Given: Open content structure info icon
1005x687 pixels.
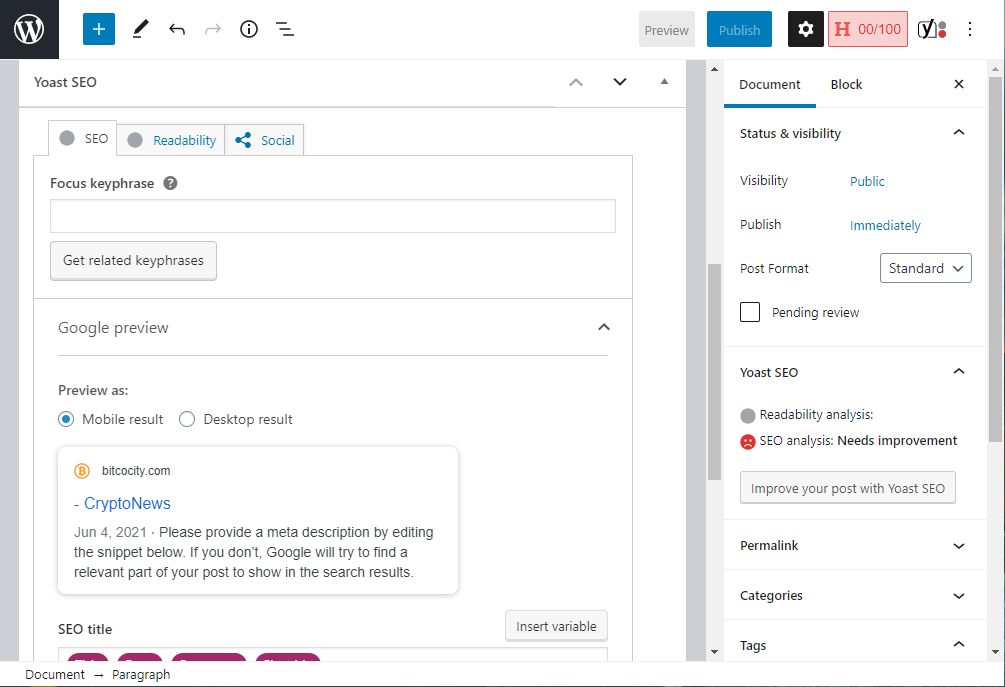Looking at the screenshot, I should 249,29.
